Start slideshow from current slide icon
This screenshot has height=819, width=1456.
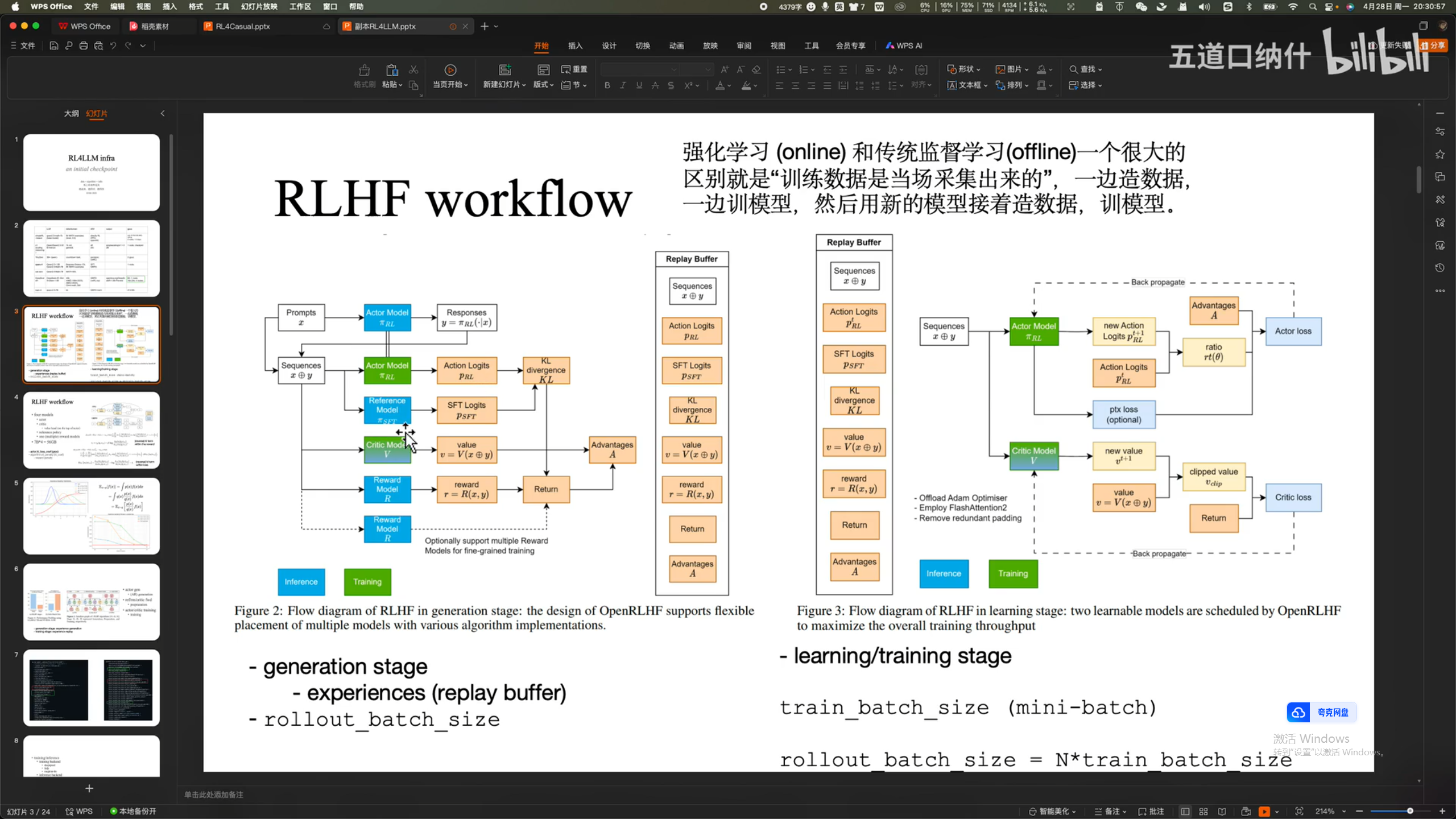[x=450, y=70]
